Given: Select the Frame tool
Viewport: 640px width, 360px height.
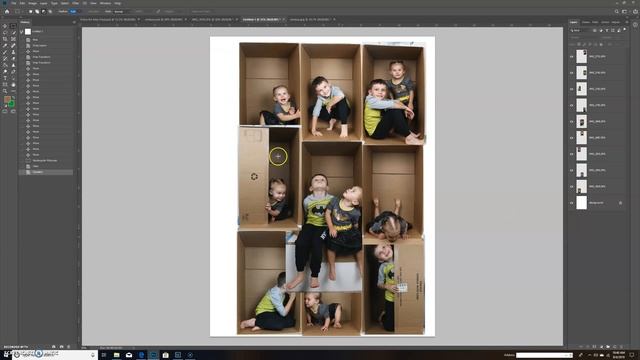Looking at the screenshot, I should 13,39.
